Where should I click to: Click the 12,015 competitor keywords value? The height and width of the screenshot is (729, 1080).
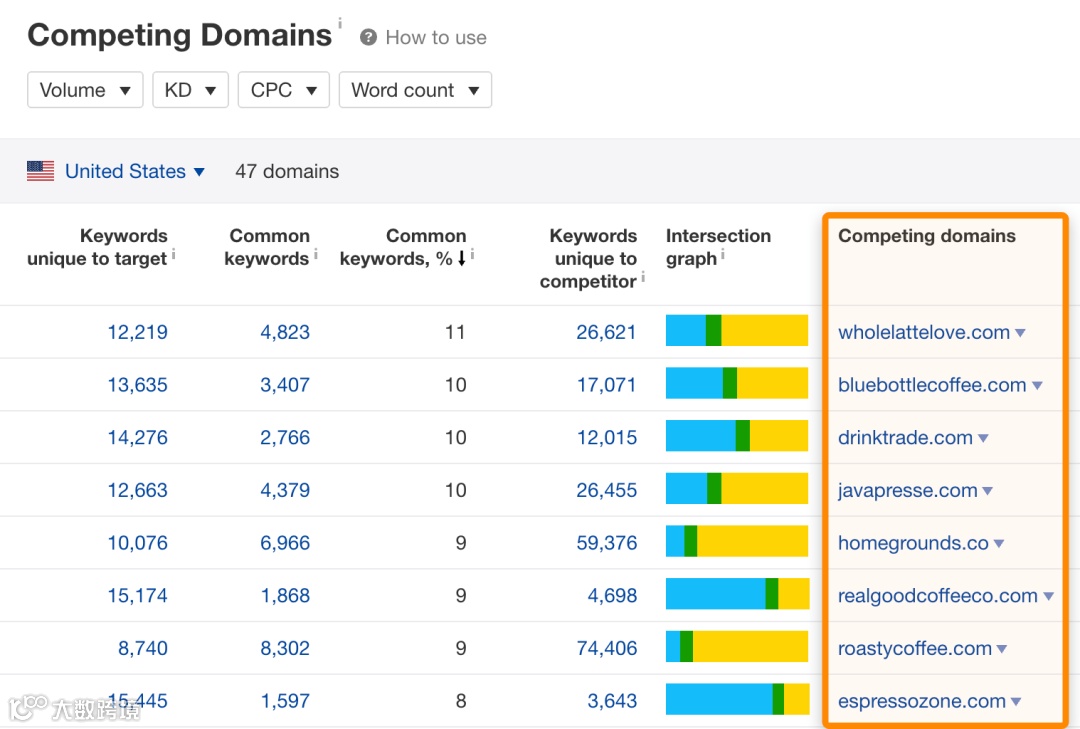pyautogui.click(x=606, y=438)
